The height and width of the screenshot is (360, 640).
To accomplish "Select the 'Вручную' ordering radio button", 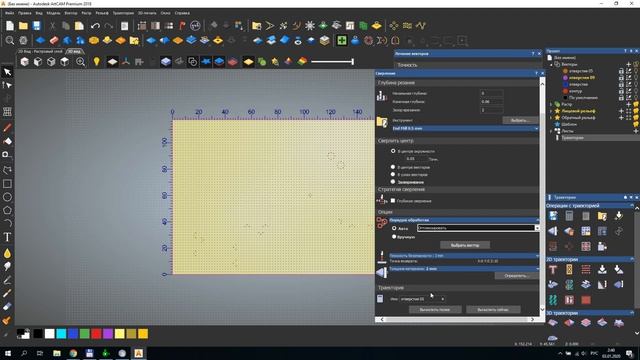I will [x=394, y=236].
